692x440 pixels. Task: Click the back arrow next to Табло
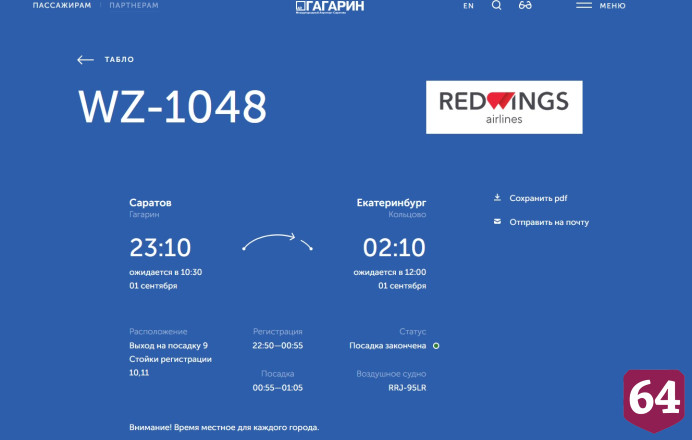click(85, 60)
